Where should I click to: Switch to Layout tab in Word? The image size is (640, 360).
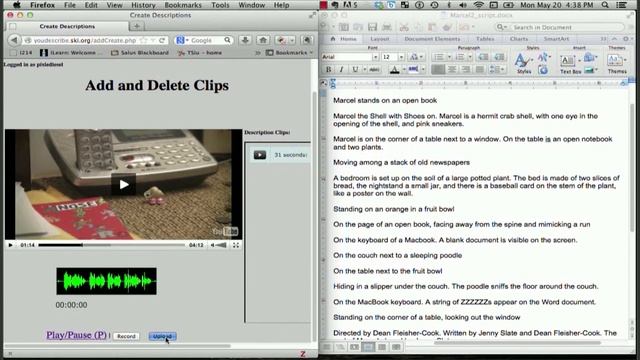(380, 39)
